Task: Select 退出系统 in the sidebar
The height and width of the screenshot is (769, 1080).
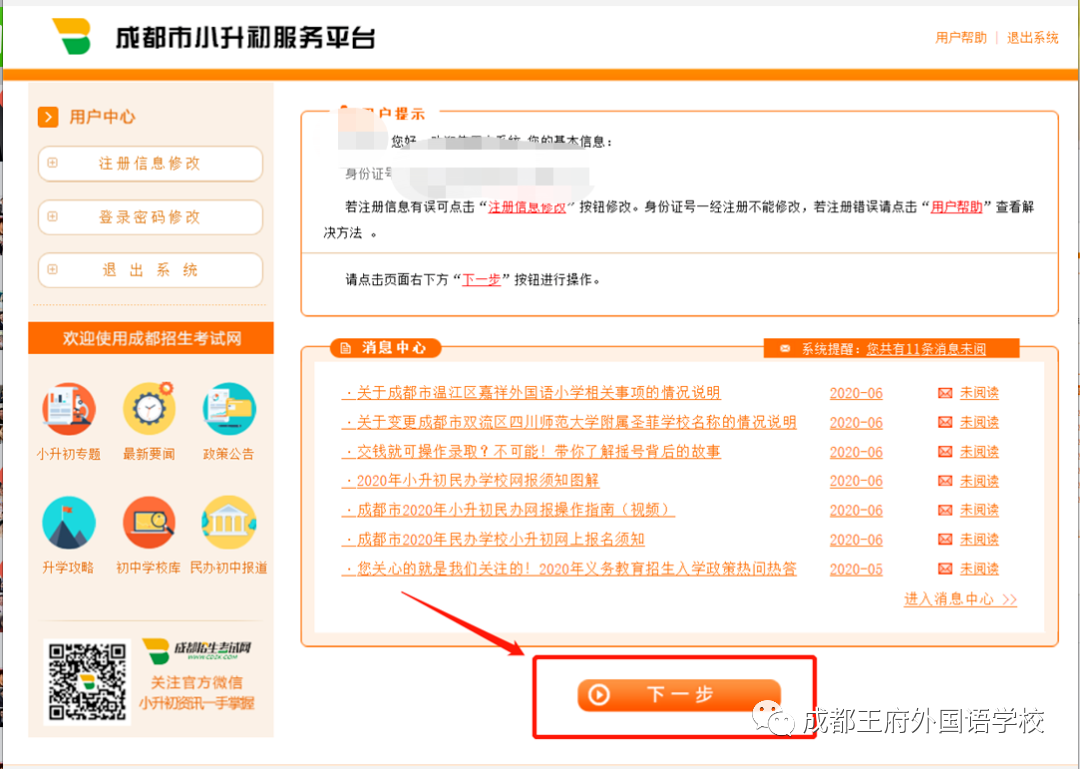Action: [x=150, y=270]
